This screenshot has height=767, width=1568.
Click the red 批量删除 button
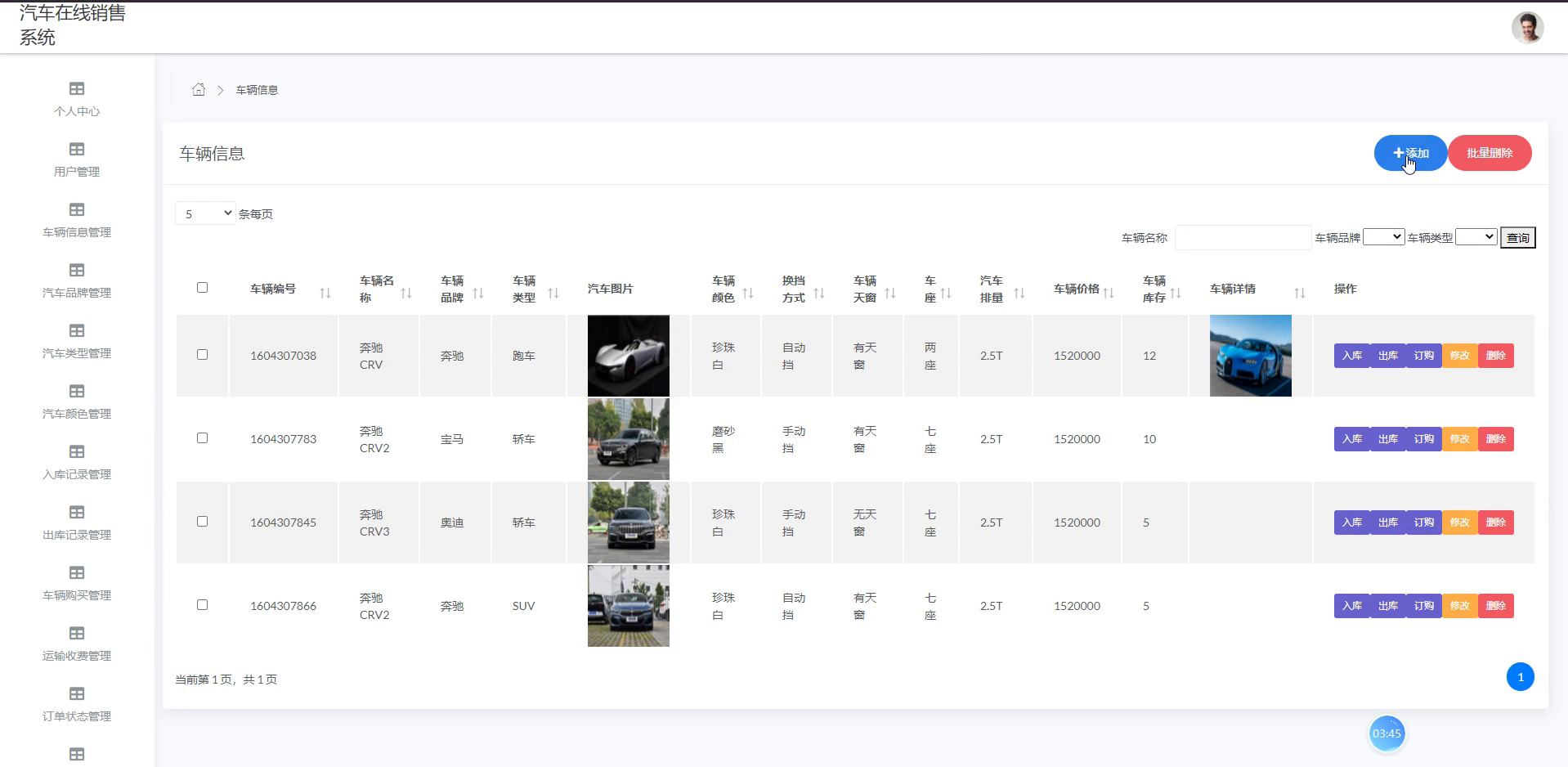(1490, 153)
